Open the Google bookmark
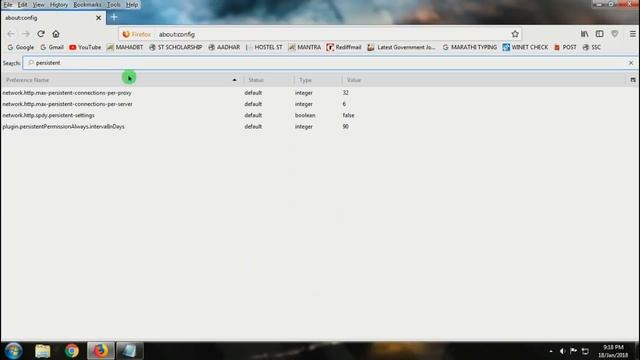The image size is (640, 360). pos(21,47)
